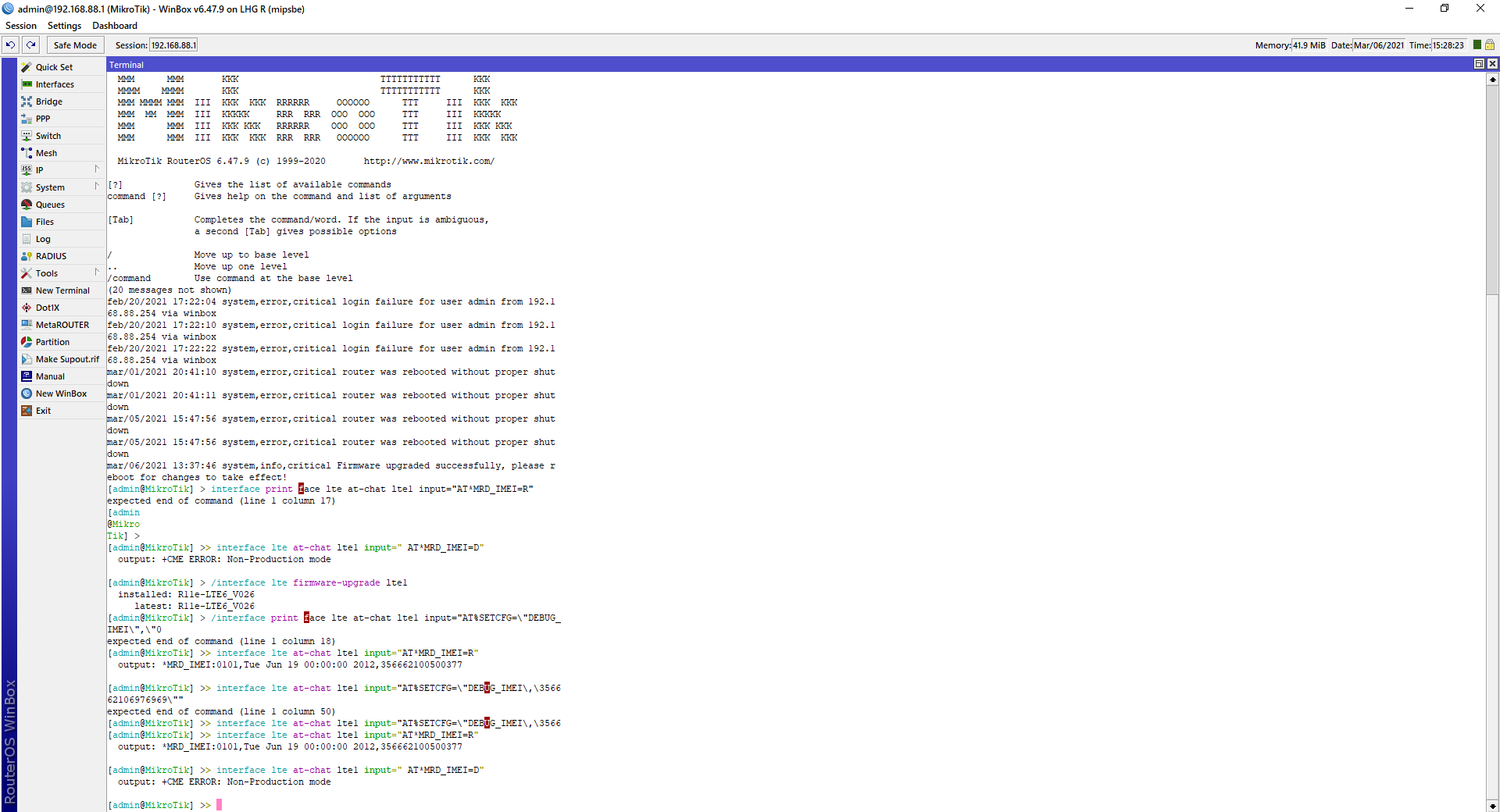Click the System gear icon
This screenshot has height=812, width=1500.
click(27, 187)
